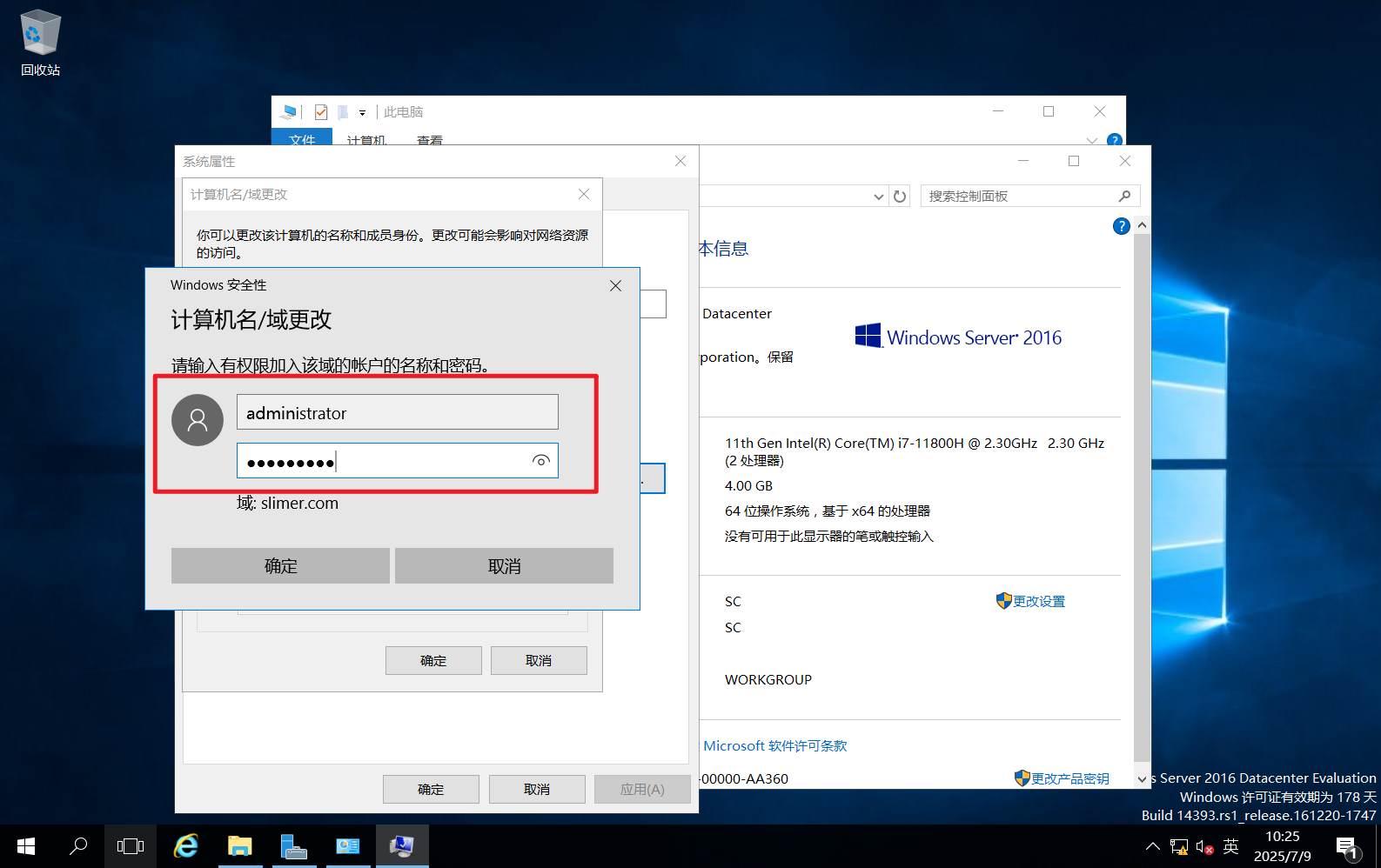Click the administrator username field
The height and width of the screenshot is (868, 1381).
click(397, 412)
